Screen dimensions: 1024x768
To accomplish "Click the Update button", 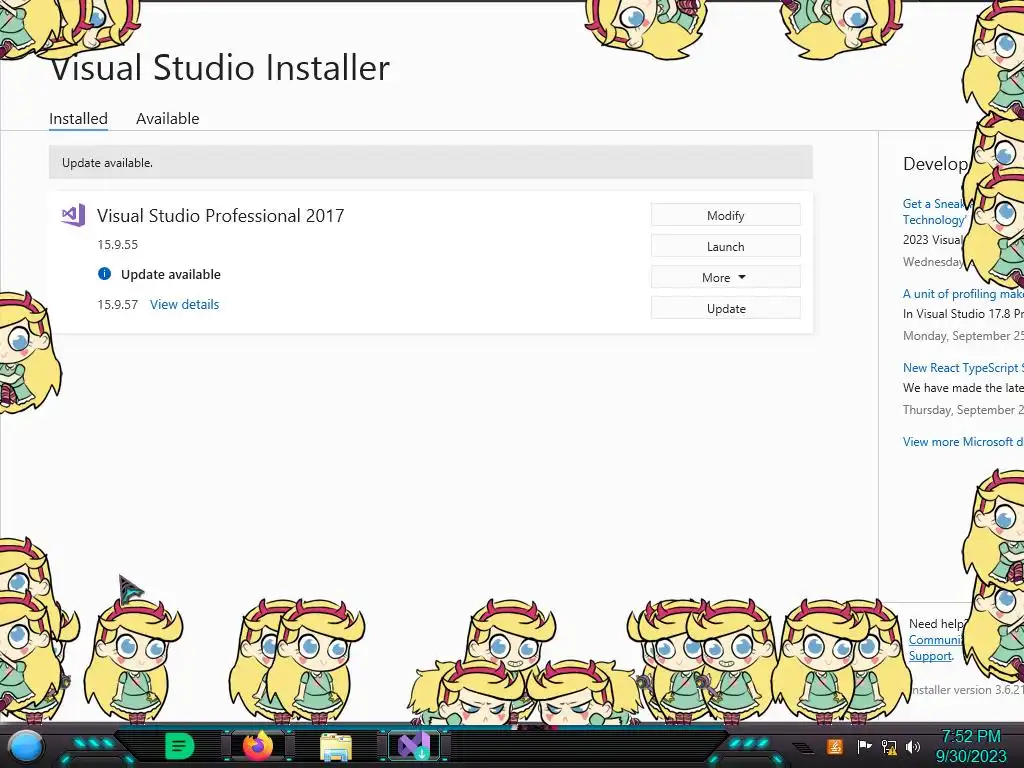I will (726, 309).
